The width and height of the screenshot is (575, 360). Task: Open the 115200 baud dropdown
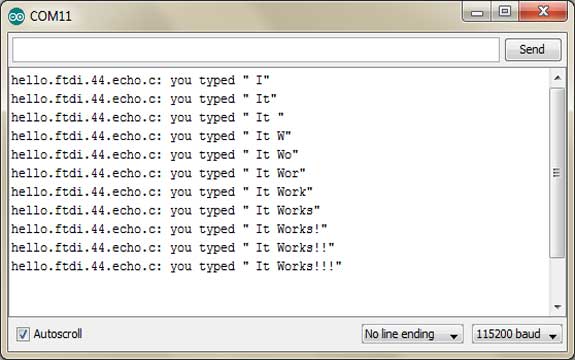[x=517, y=334]
